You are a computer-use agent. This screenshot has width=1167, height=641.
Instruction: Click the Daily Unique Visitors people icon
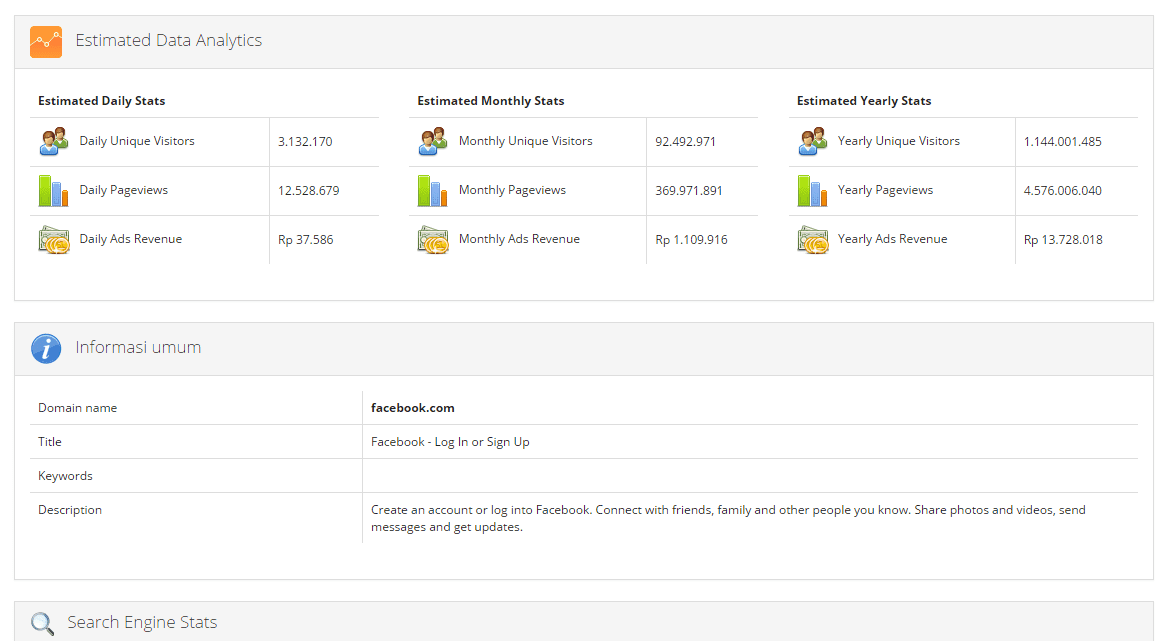point(54,141)
